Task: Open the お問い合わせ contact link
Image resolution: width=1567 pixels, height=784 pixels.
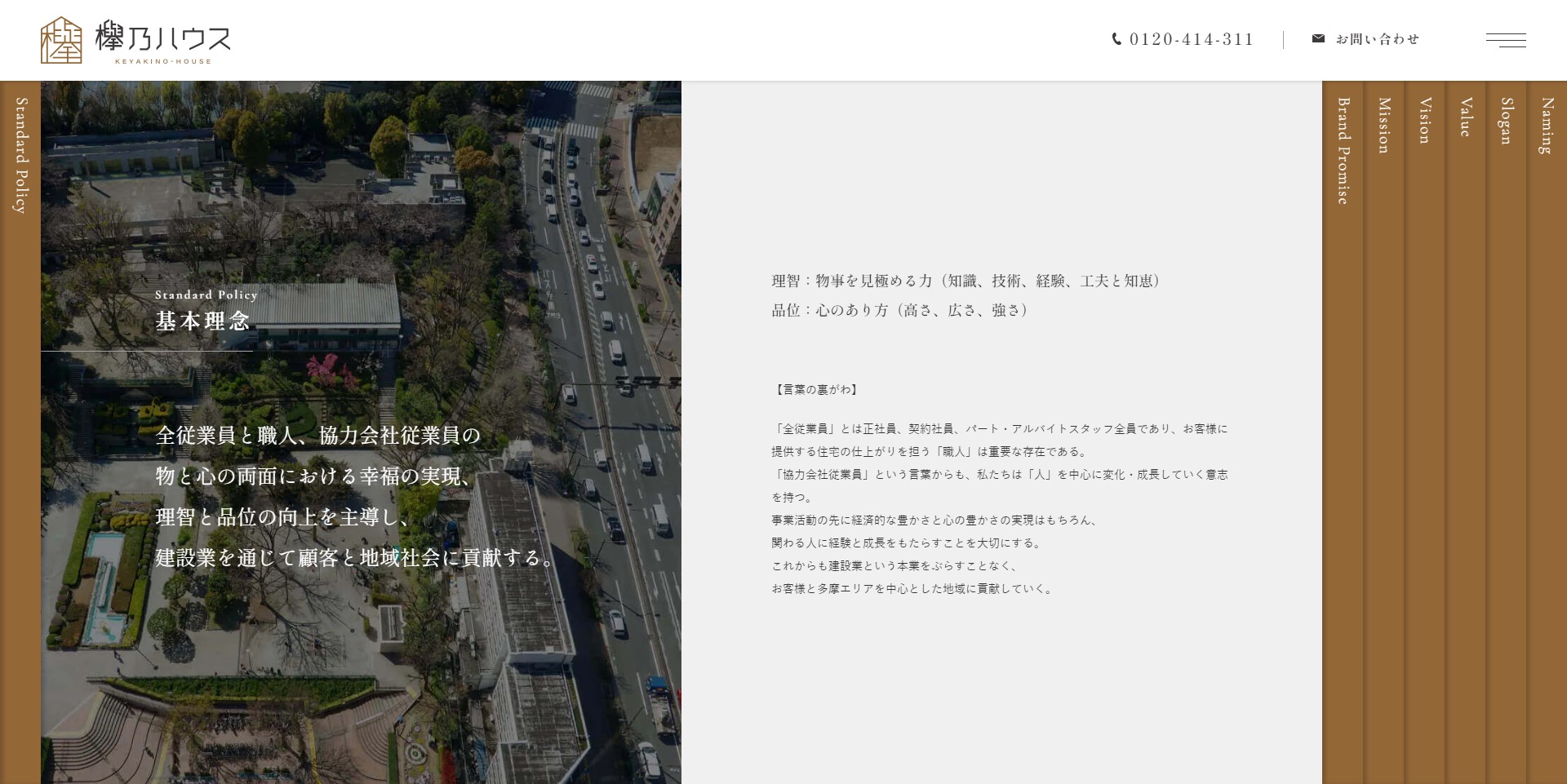Action: [1377, 39]
